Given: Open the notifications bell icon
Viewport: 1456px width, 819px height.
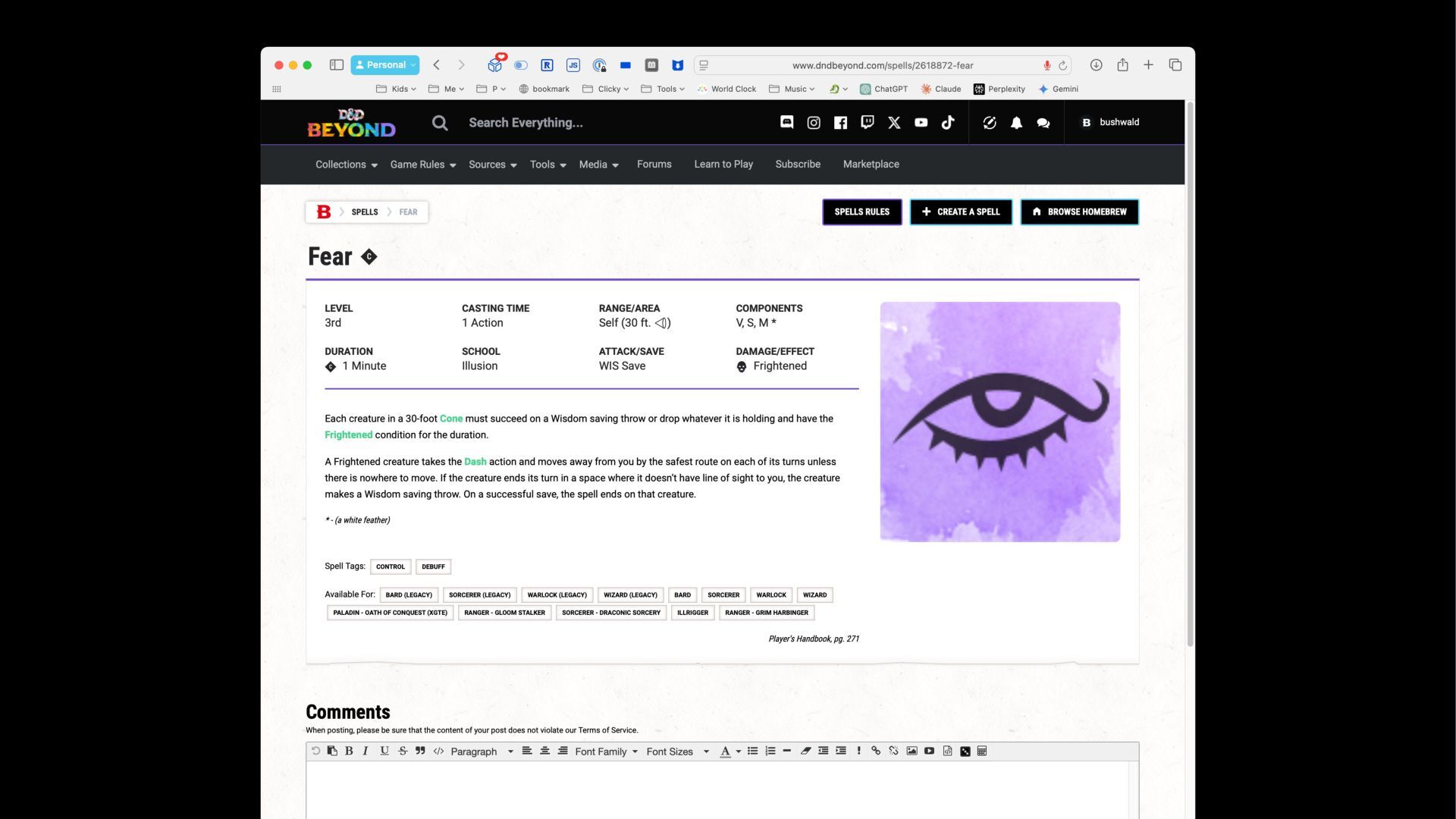Looking at the screenshot, I should (x=1016, y=123).
